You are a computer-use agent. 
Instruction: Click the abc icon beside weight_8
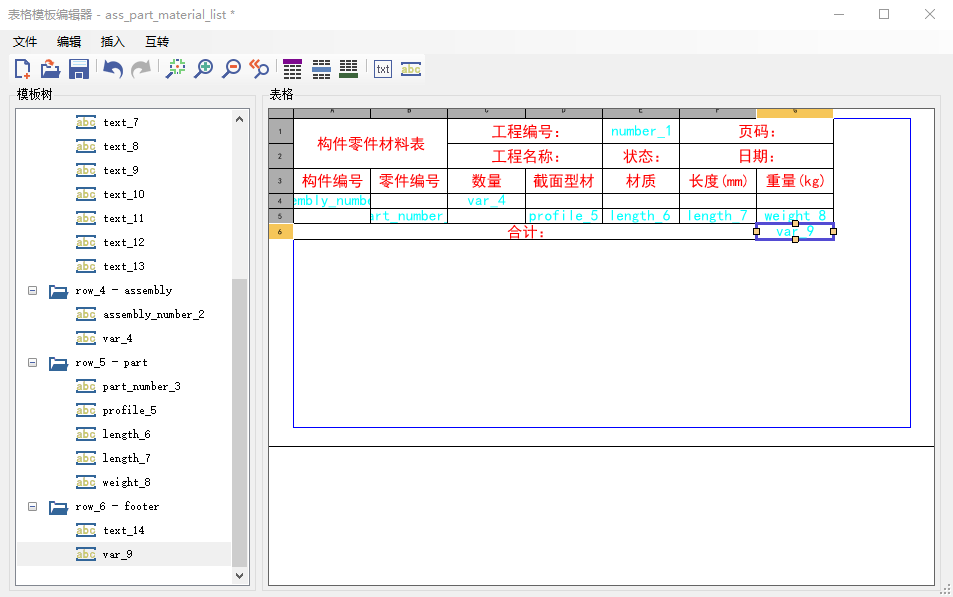point(86,483)
